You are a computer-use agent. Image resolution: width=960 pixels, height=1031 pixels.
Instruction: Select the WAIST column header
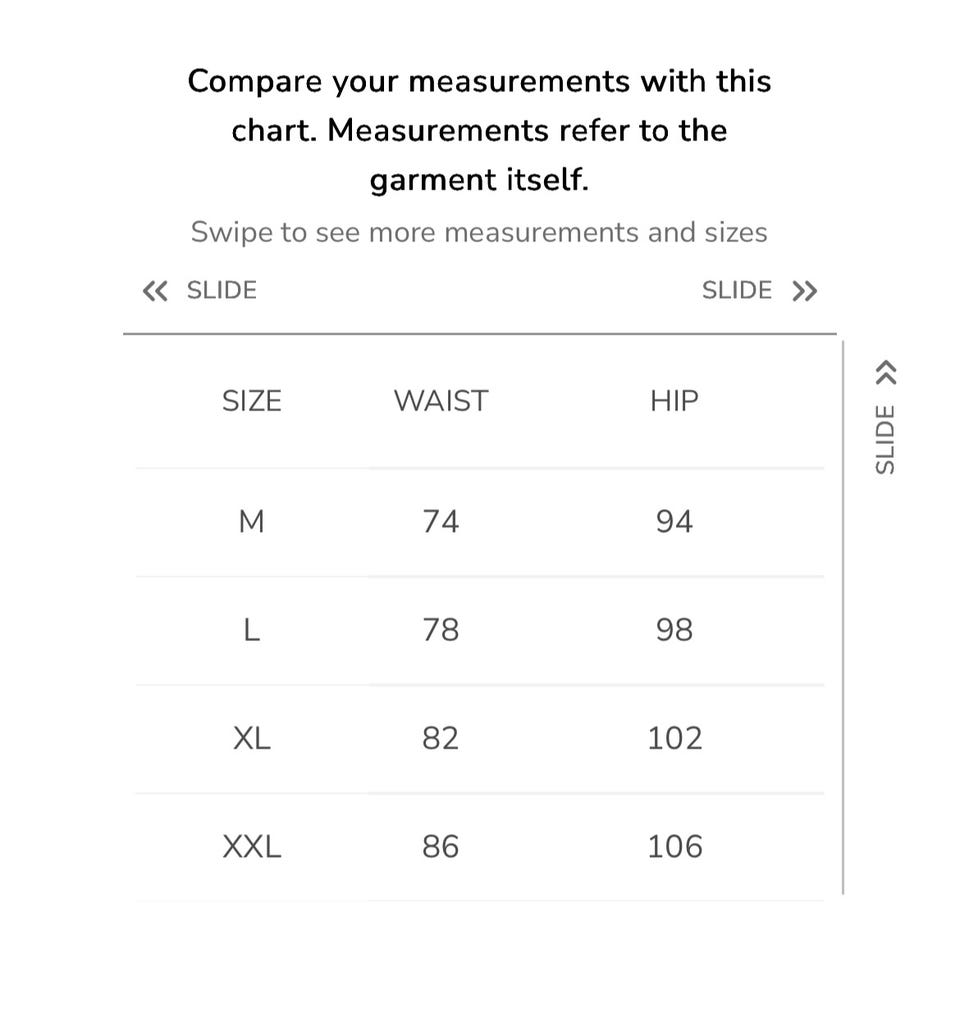pyautogui.click(x=441, y=401)
